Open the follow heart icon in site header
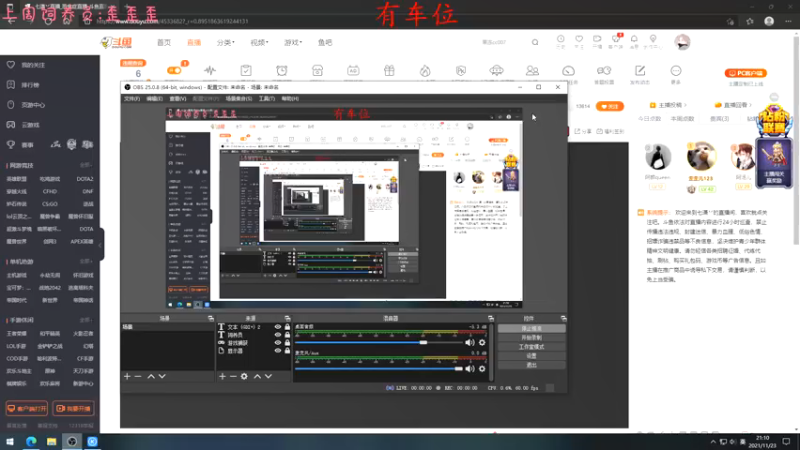 pos(579,39)
